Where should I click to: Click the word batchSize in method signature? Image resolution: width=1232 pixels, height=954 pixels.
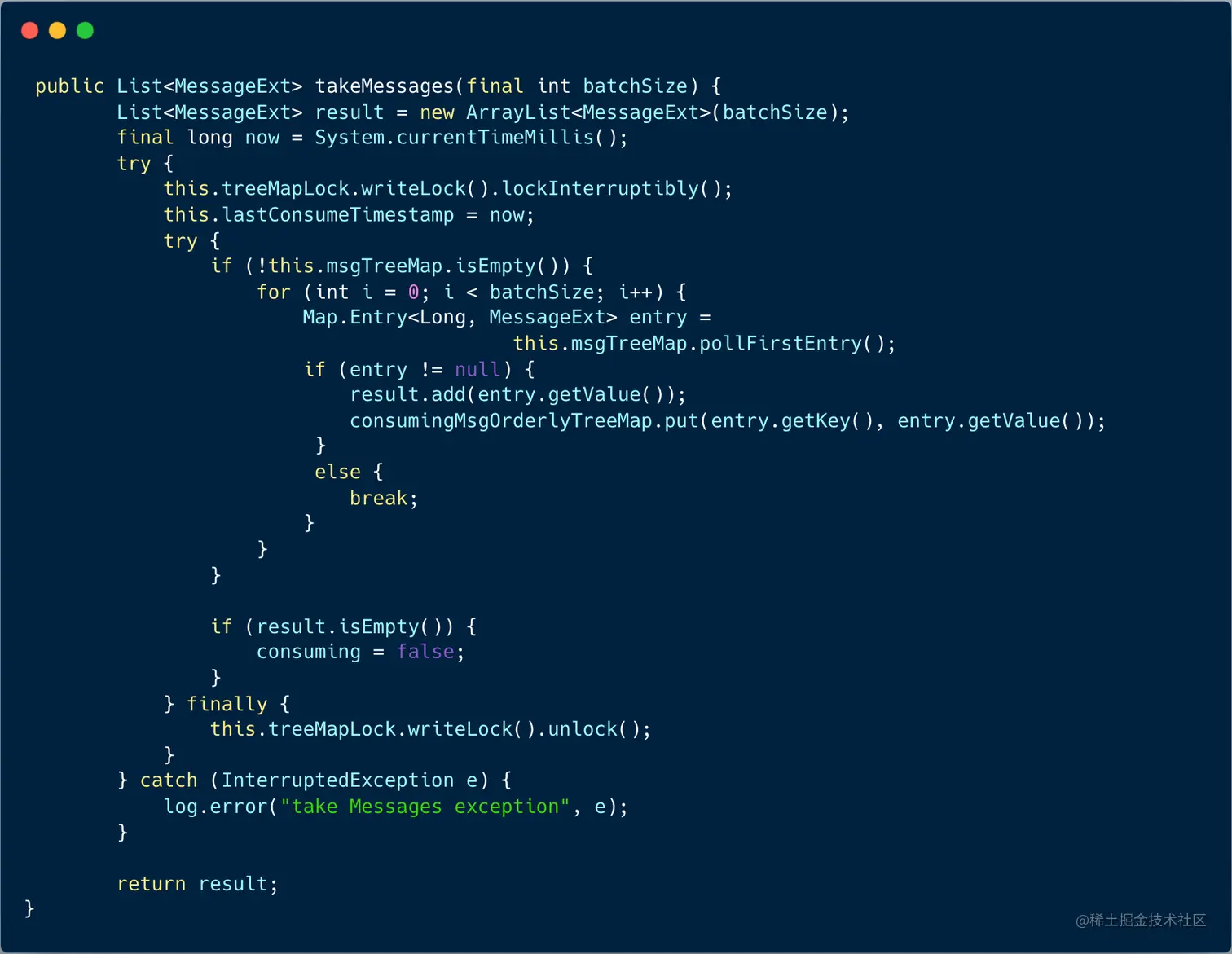click(x=636, y=86)
